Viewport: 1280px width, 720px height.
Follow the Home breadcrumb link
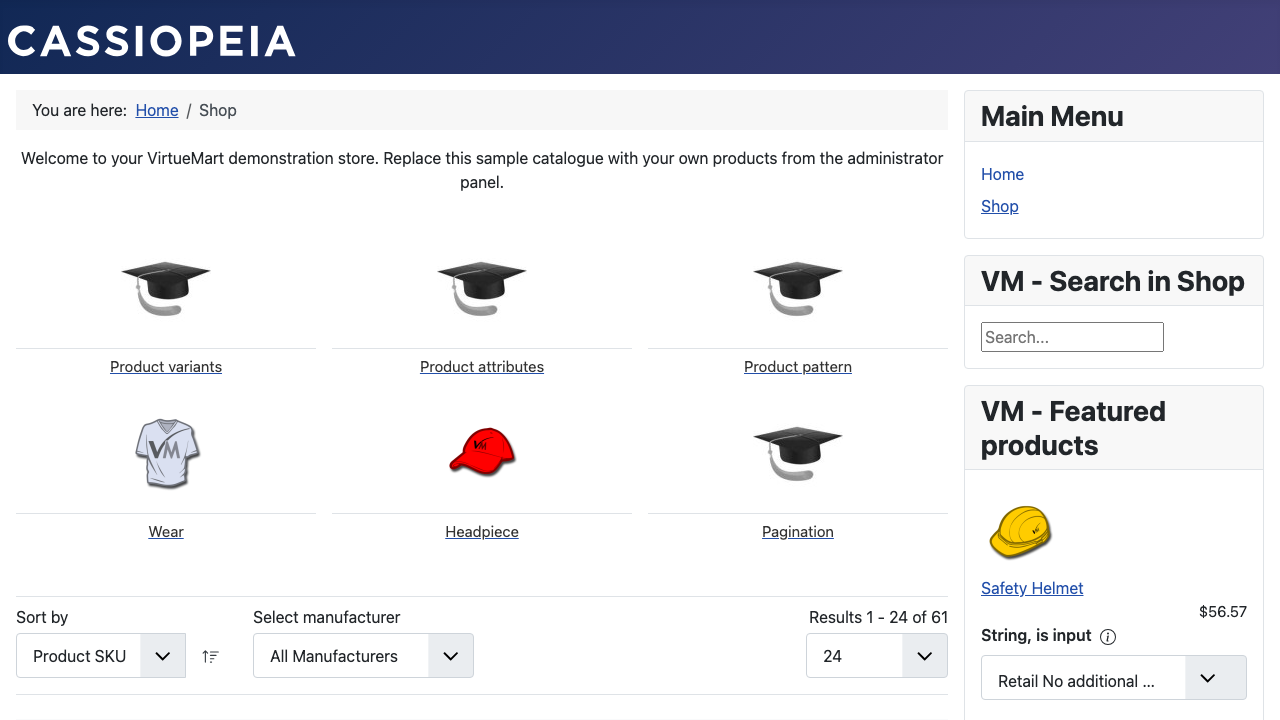(157, 110)
